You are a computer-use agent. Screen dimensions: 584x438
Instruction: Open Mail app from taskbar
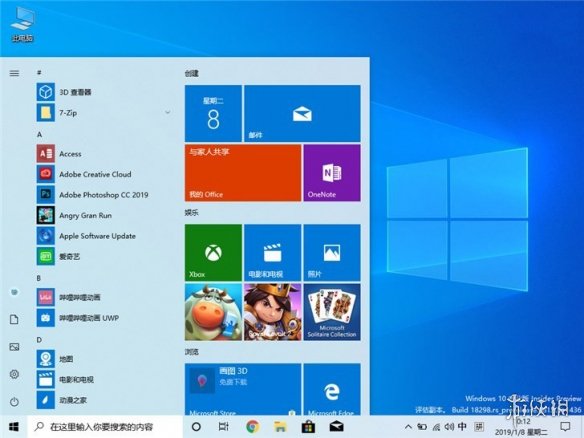point(336,426)
